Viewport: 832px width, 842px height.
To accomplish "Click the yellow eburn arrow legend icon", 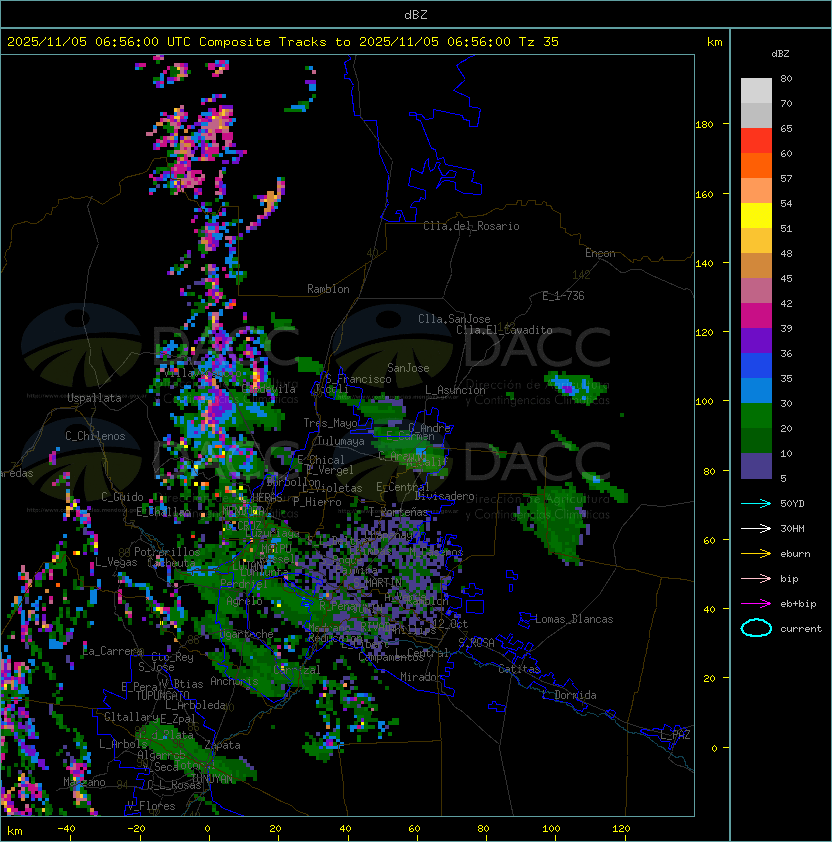I will coord(756,554).
